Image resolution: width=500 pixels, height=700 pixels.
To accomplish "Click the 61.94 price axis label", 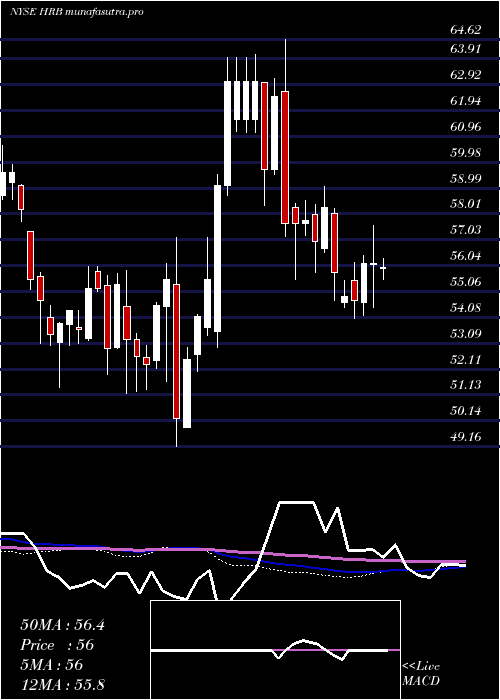I will 466,100.
